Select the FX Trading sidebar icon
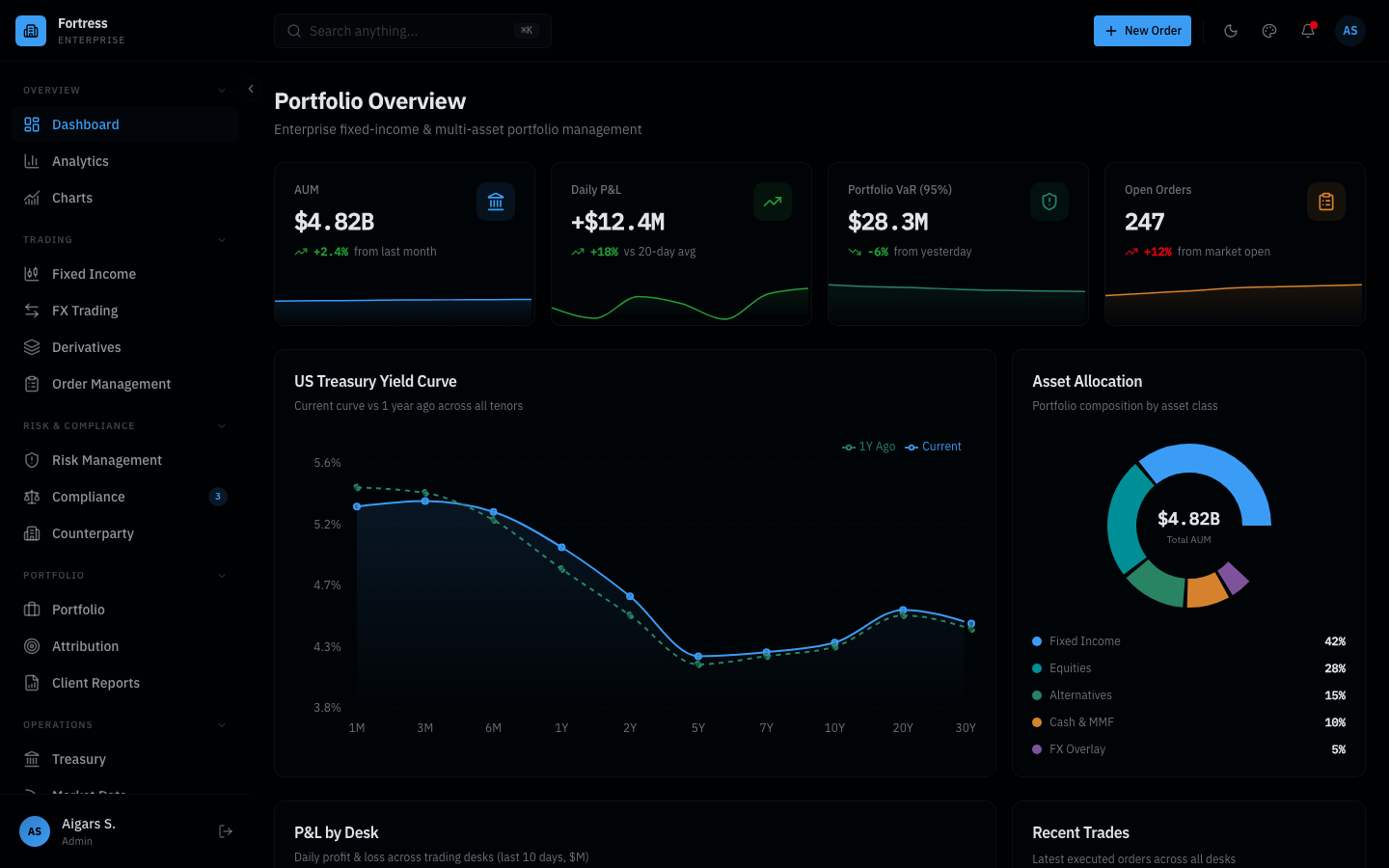This screenshot has width=1389, height=868. tap(32, 311)
